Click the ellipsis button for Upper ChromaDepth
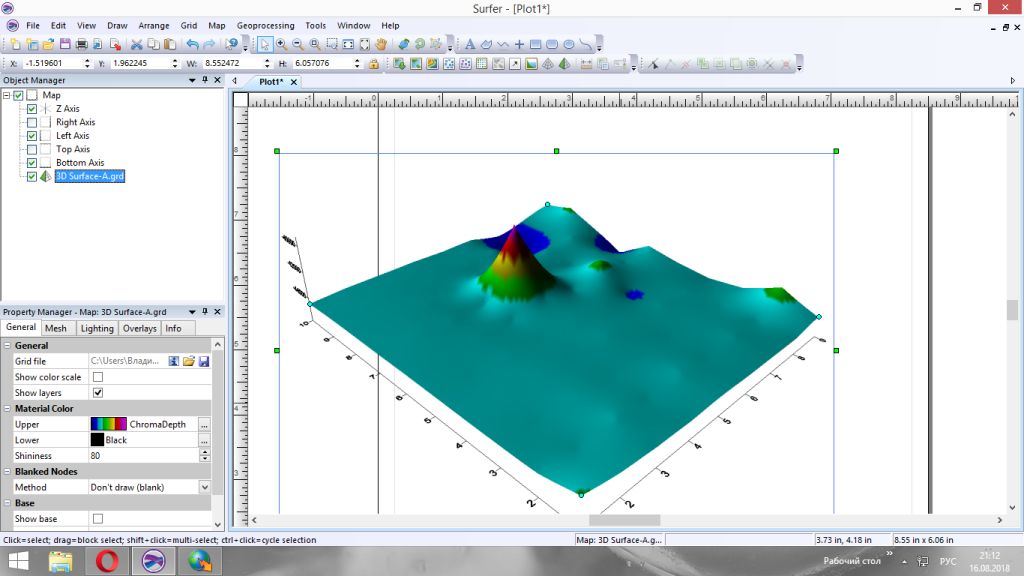1024x576 pixels. [204, 424]
